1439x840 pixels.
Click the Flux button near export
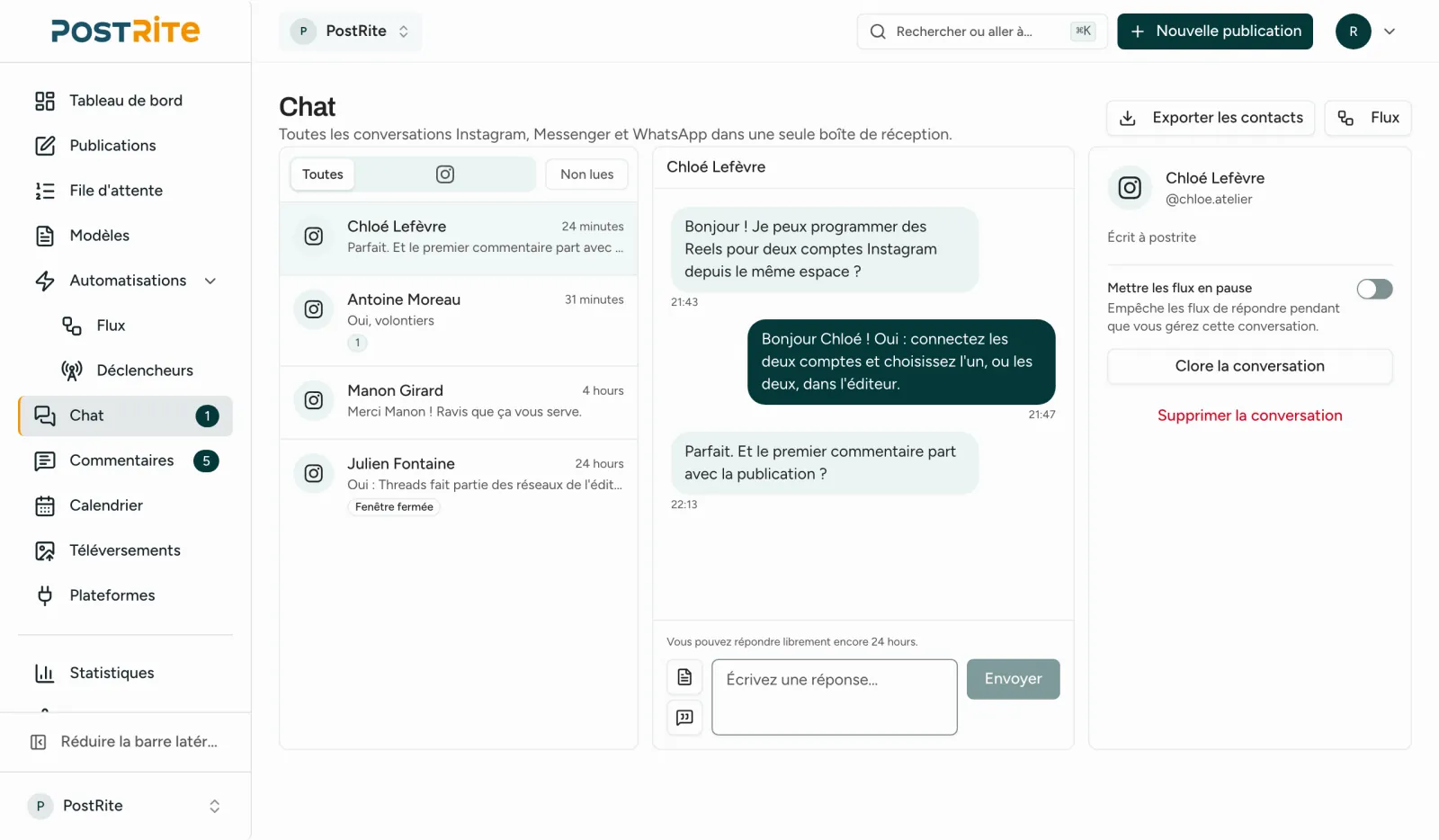(x=1368, y=118)
